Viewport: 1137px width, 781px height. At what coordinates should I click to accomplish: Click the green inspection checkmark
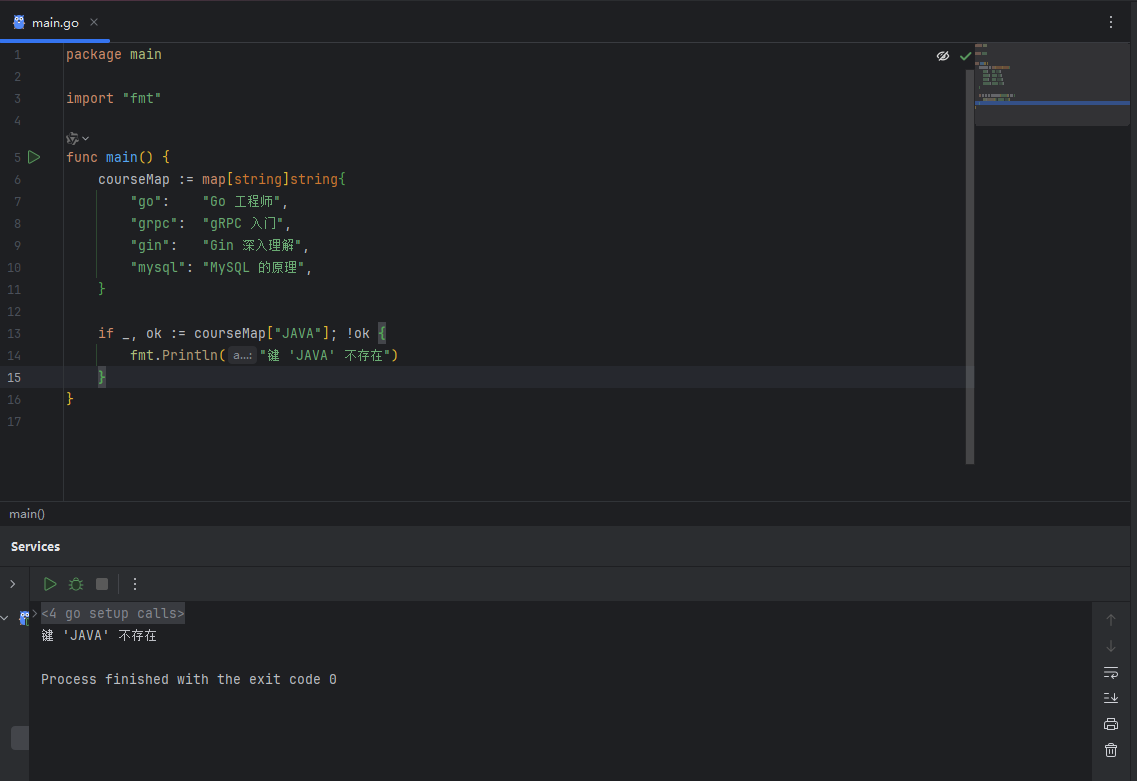point(965,56)
